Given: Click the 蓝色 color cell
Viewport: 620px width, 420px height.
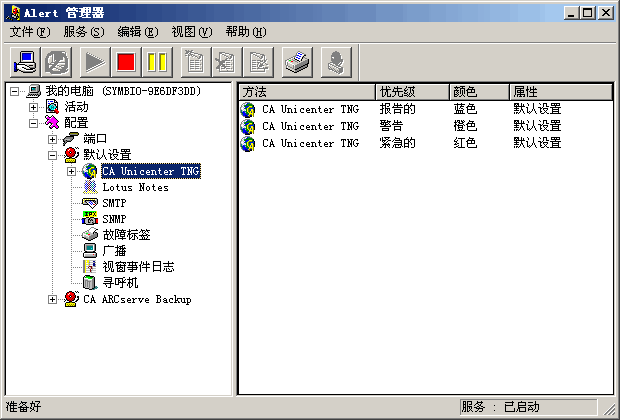Looking at the screenshot, I should click(465, 109).
